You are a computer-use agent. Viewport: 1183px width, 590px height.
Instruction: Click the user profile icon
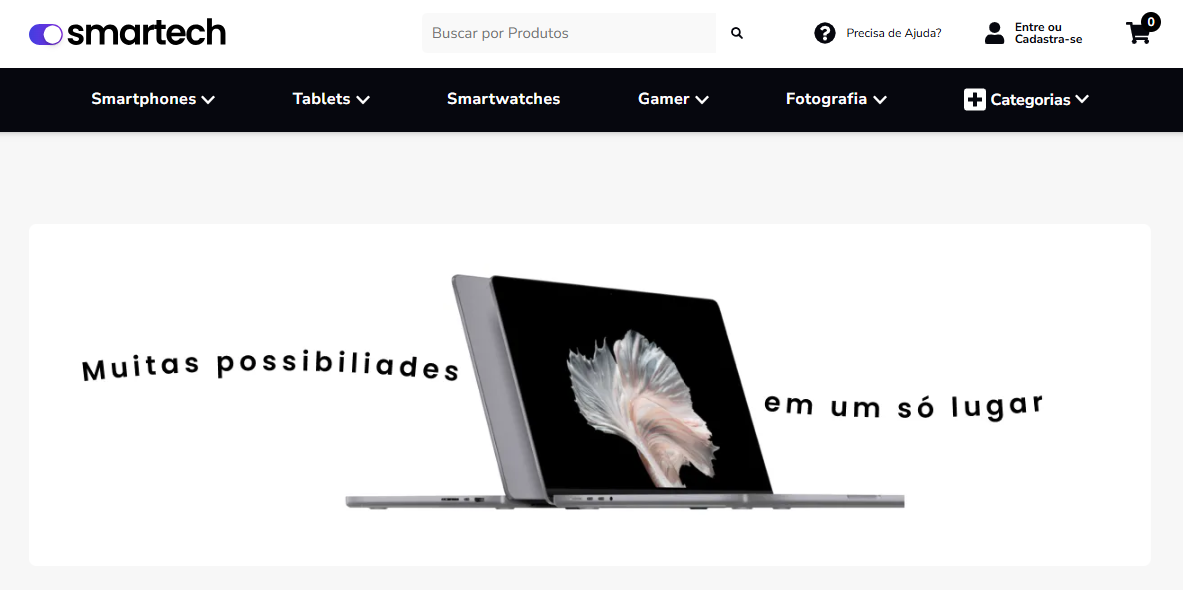(995, 33)
